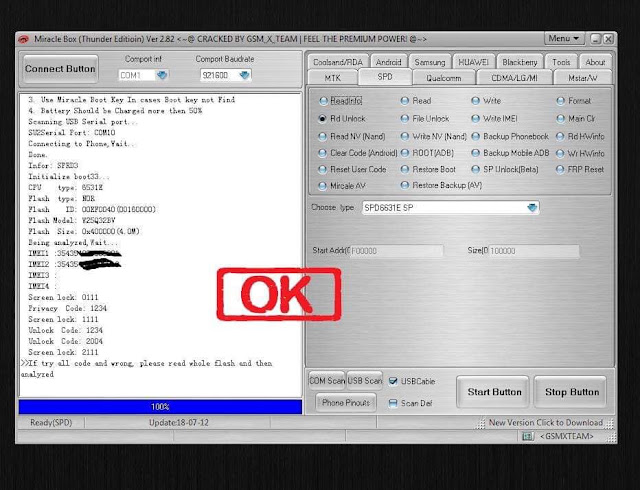Click the icon beside GSMXTEAM in status bar
The height and width of the screenshot is (490, 640).
tap(528, 436)
